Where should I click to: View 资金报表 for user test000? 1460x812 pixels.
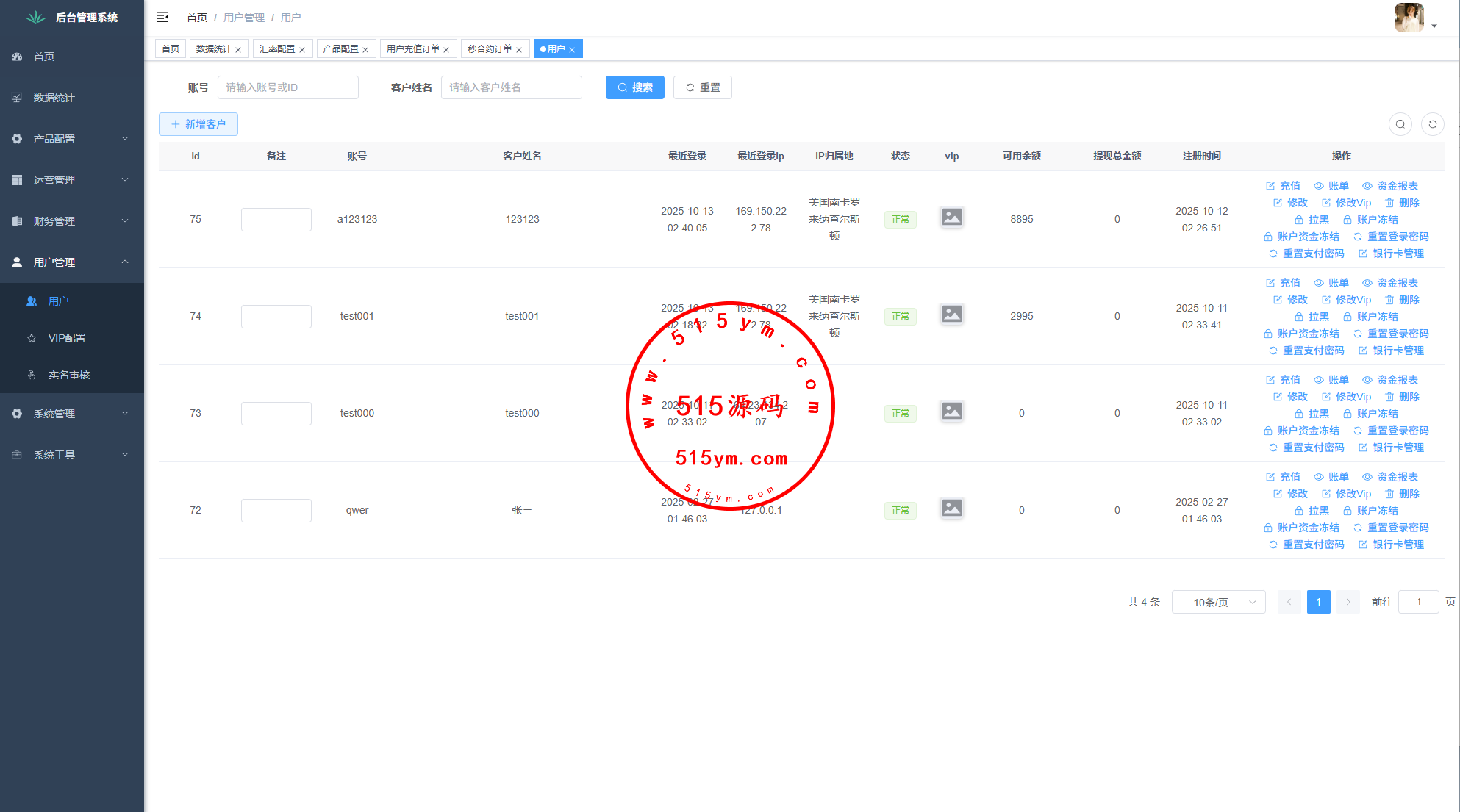[1389, 380]
